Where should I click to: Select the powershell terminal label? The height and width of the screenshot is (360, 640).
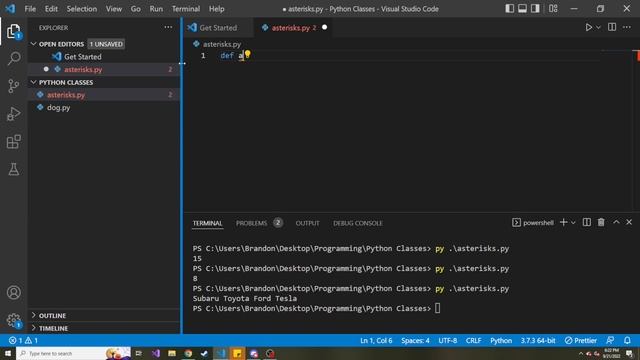coord(533,223)
